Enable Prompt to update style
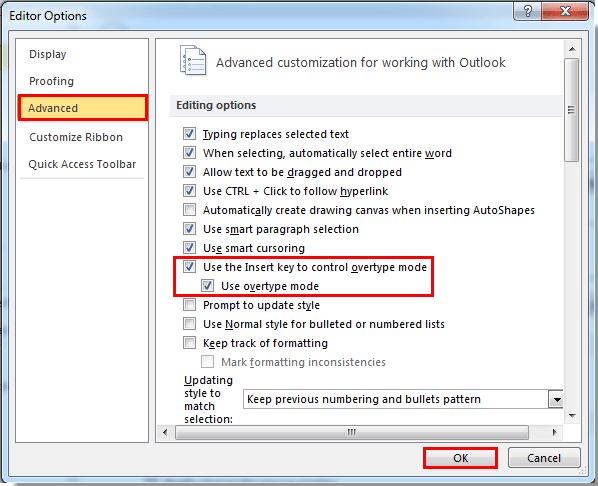The image size is (598, 486). tap(190, 305)
